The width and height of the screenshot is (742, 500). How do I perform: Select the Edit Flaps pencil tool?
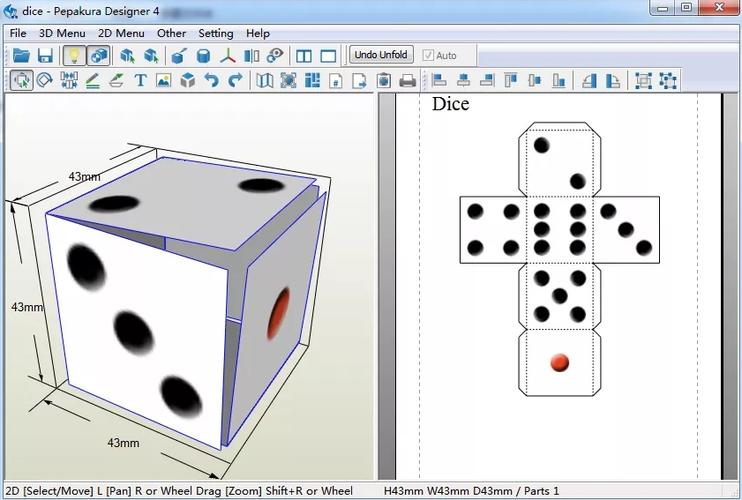point(93,80)
